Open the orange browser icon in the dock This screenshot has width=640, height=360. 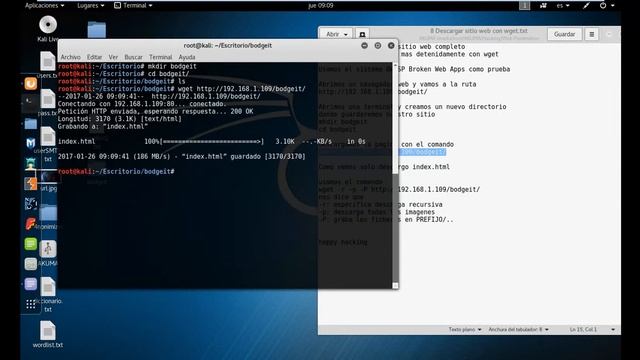pos(31,84)
